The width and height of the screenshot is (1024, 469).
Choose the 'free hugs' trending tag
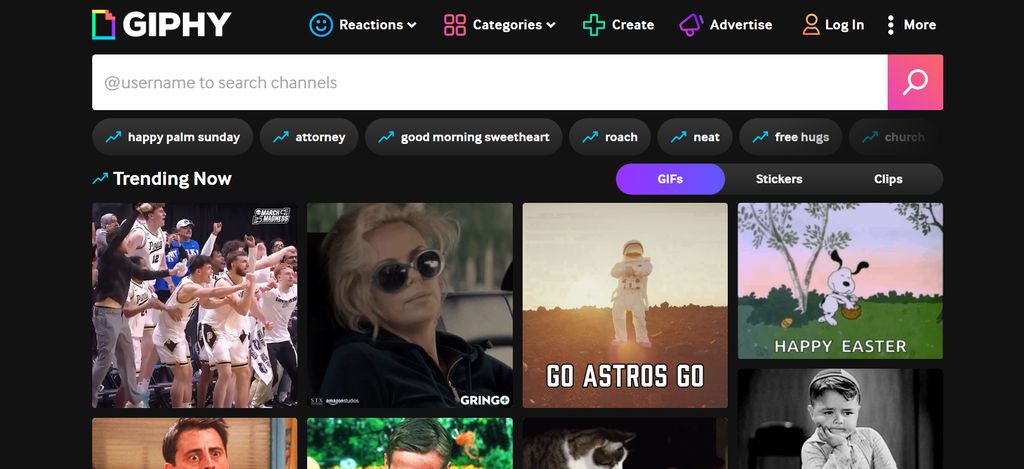coord(790,137)
